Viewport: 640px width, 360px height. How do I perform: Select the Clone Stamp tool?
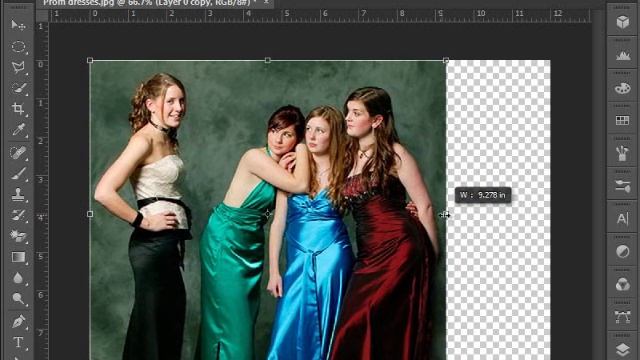(x=18, y=195)
